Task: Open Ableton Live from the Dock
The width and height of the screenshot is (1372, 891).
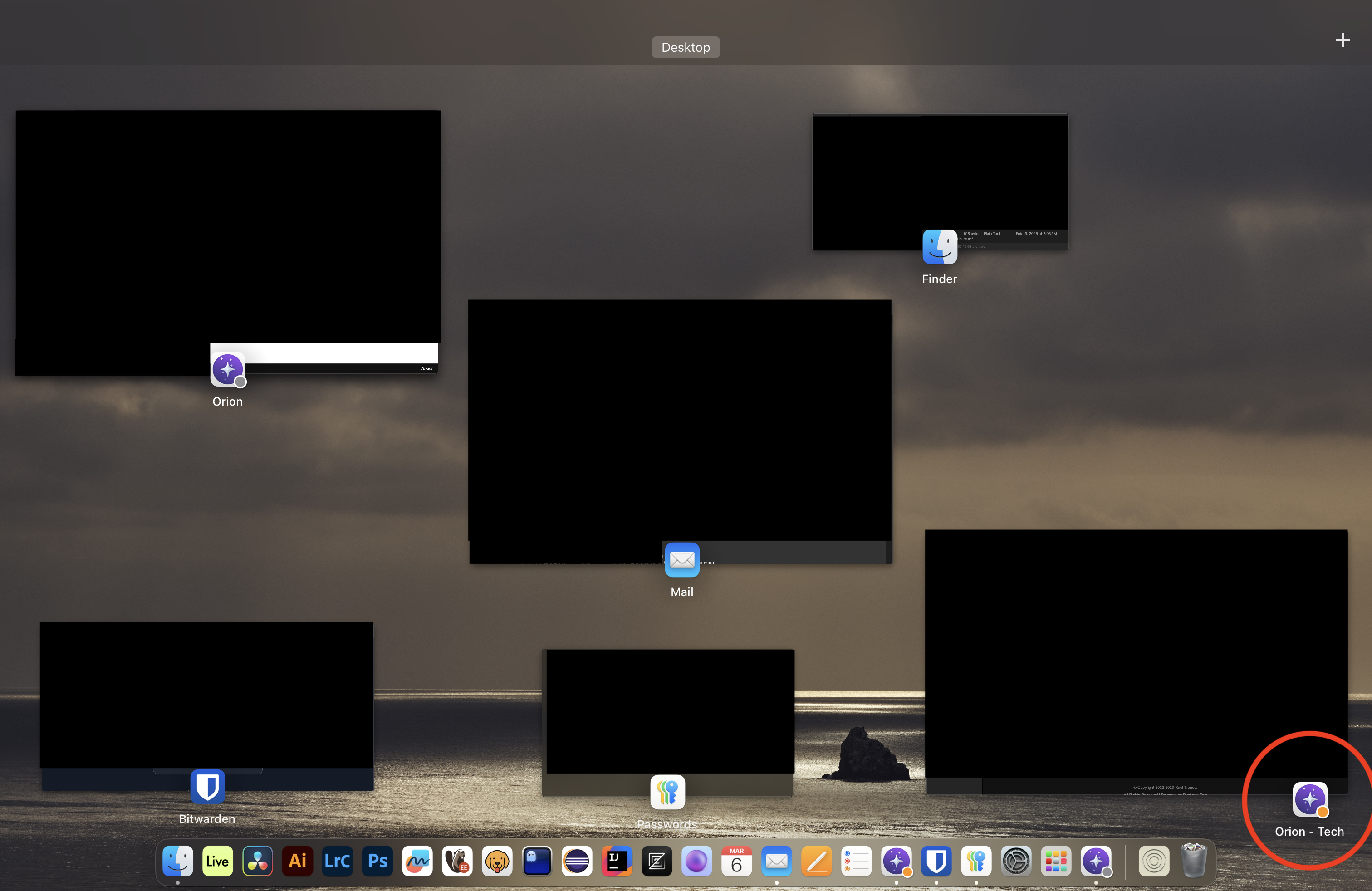Action: point(217,861)
